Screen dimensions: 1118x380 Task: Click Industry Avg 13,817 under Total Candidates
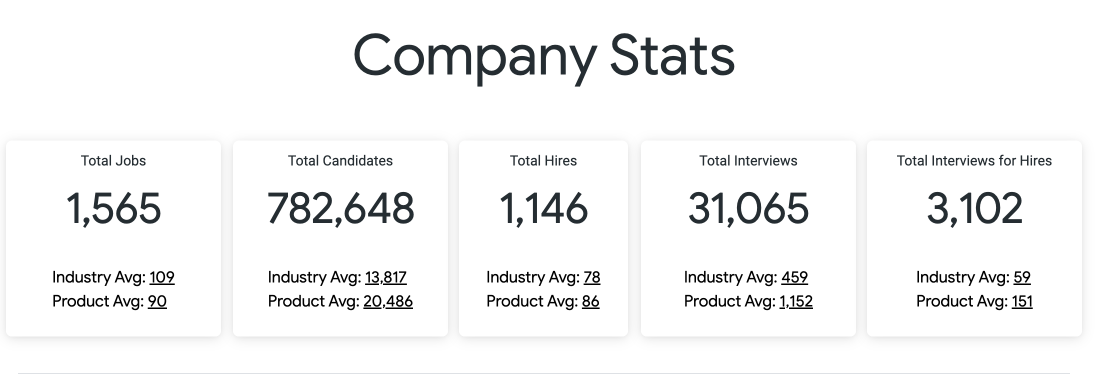click(386, 277)
